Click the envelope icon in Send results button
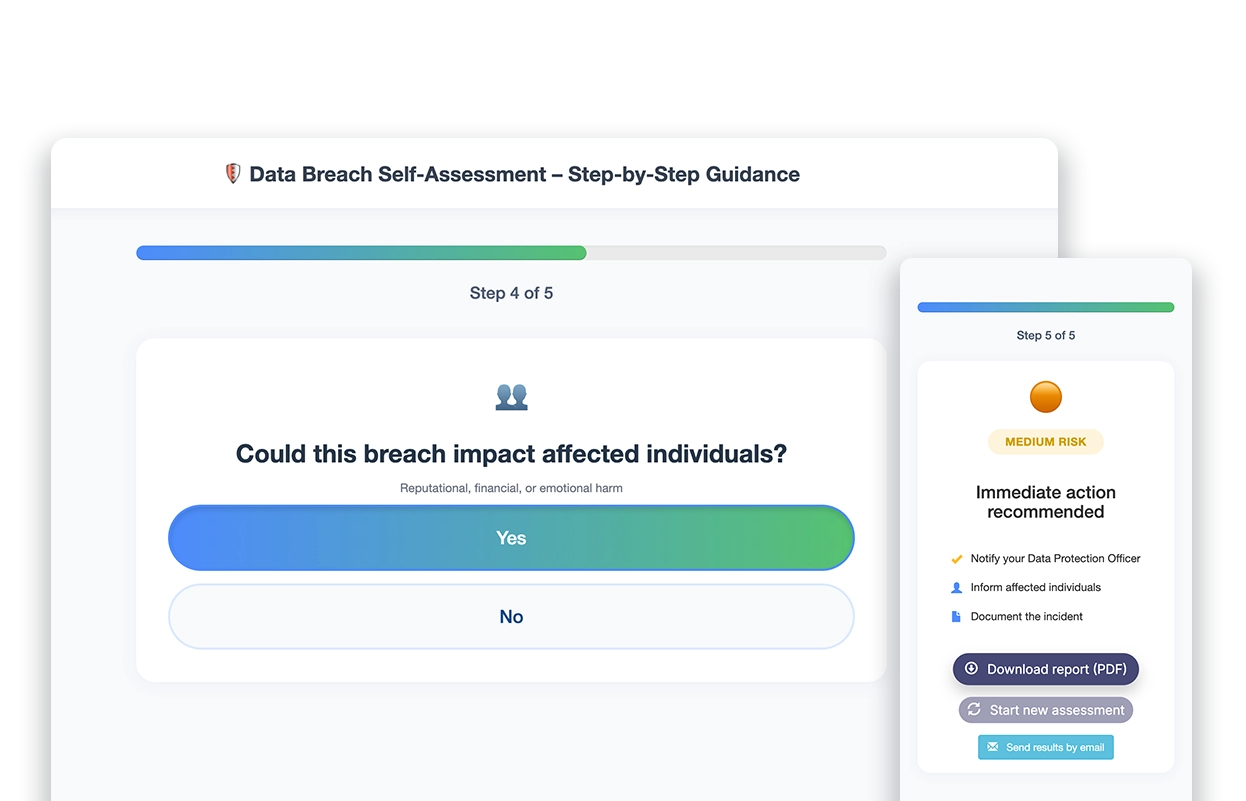Screen dimensions: 1246x801 [x=993, y=747]
